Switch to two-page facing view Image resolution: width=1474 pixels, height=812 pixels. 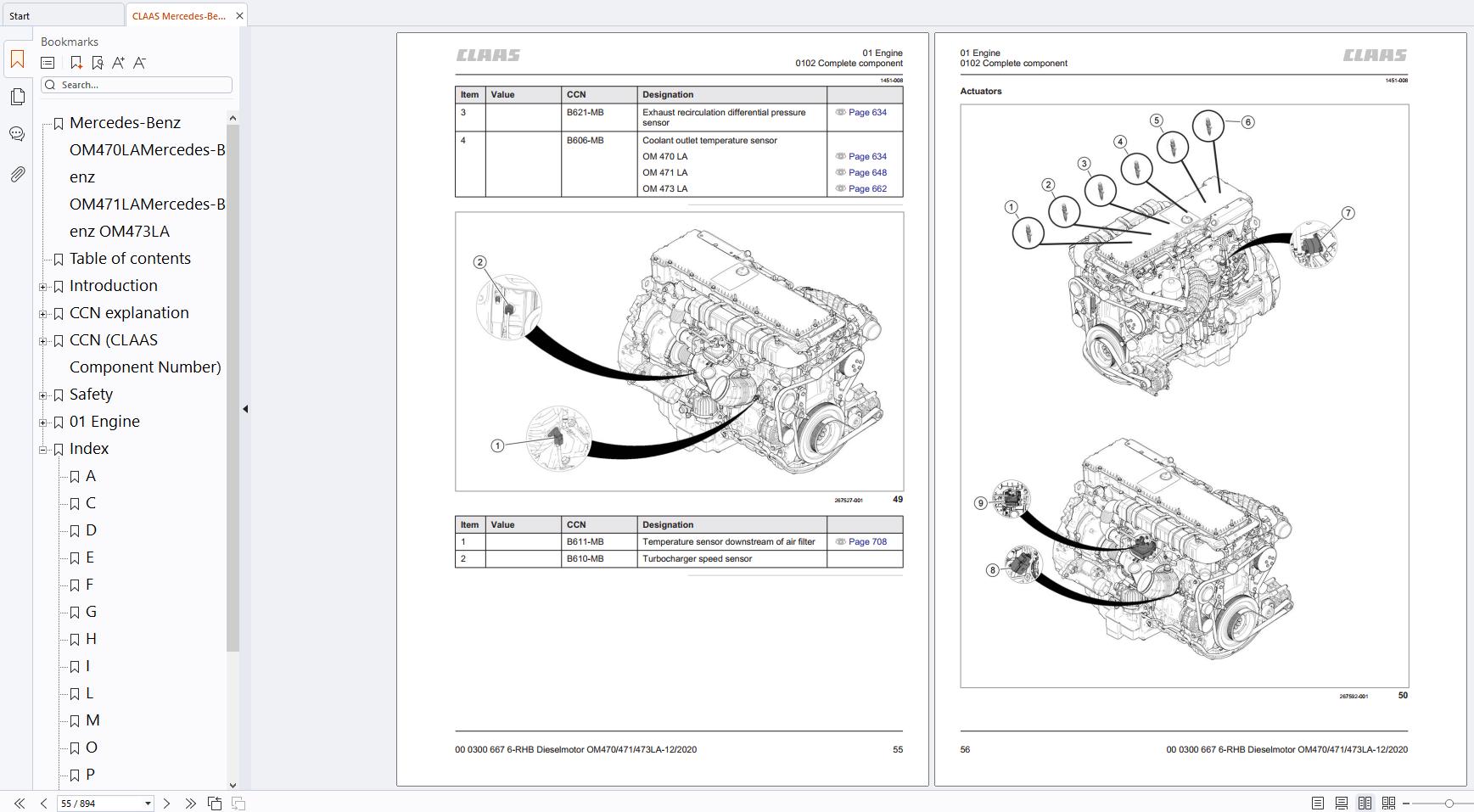pyautogui.click(x=1365, y=803)
